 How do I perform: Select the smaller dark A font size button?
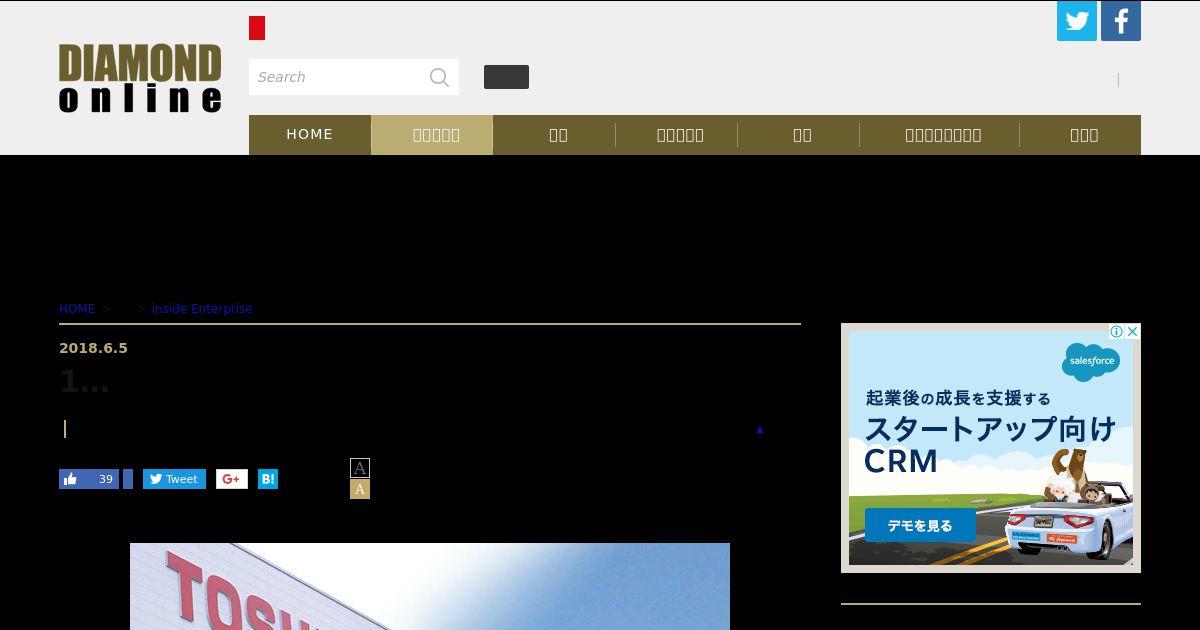[x=360, y=468]
